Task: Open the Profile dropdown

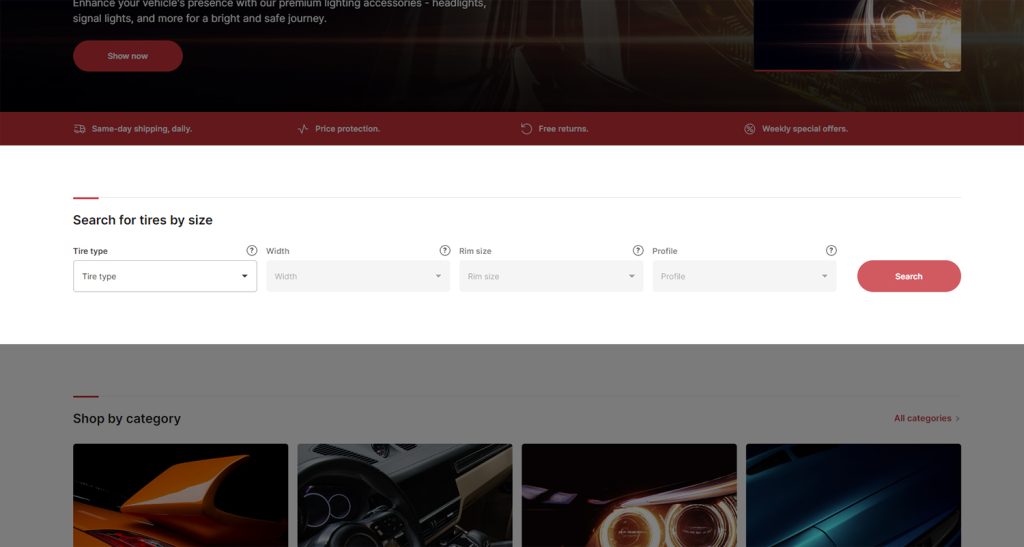Action: click(x=744, y=276)
